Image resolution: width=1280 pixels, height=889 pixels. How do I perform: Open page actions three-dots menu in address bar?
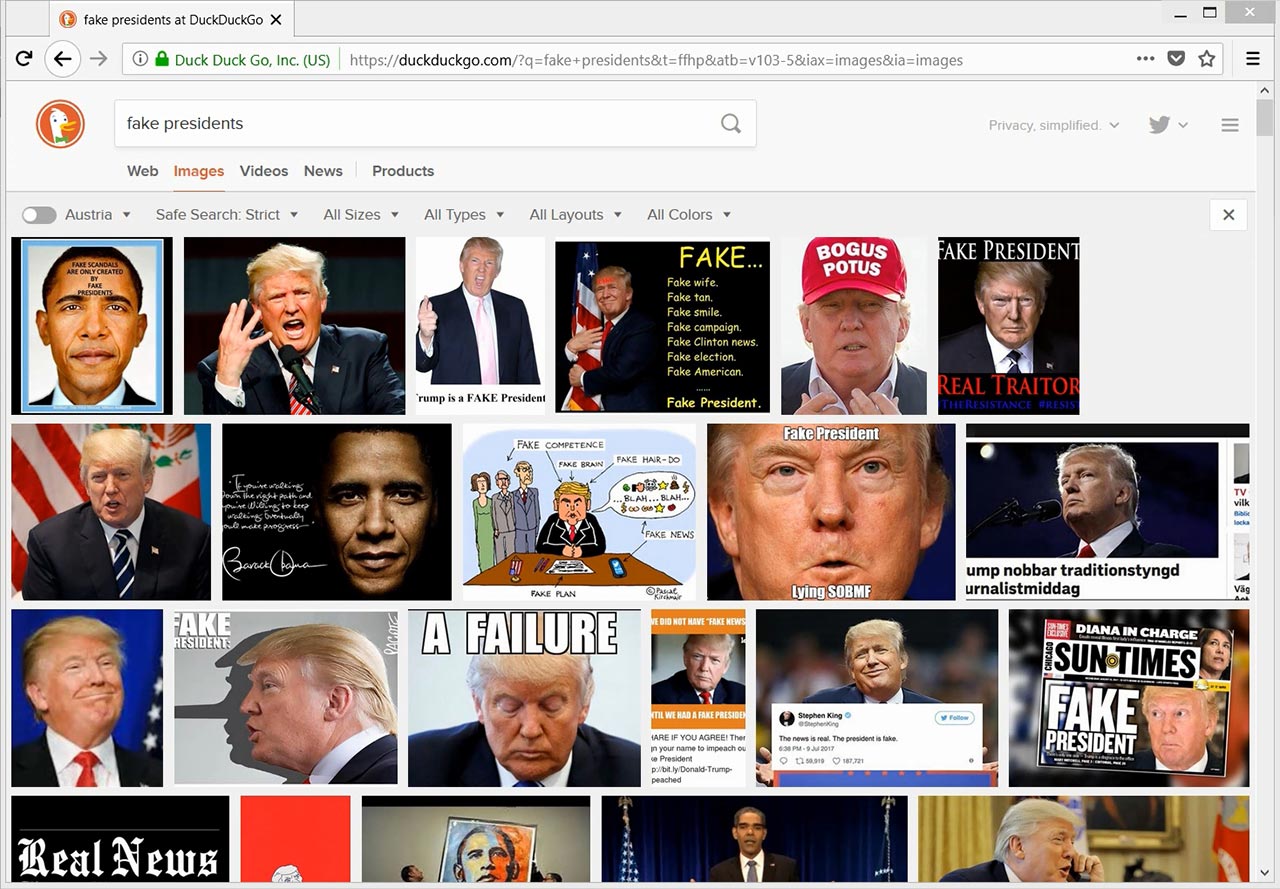click(1146, 59)
